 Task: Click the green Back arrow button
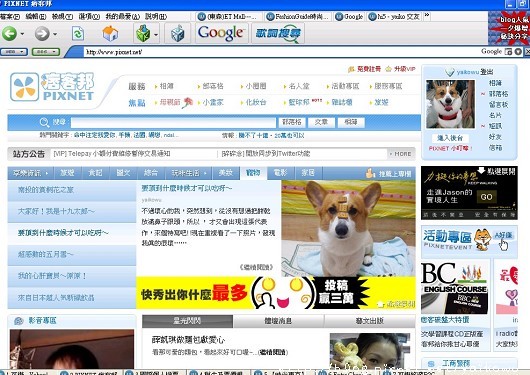click(9, 33)
